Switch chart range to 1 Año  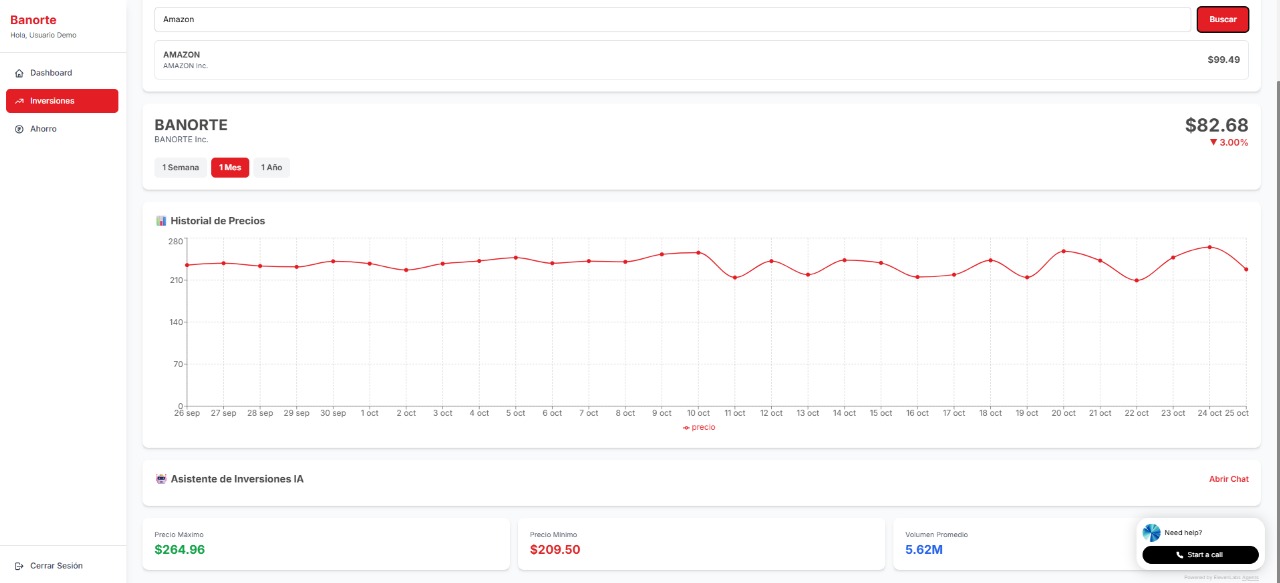271,167
